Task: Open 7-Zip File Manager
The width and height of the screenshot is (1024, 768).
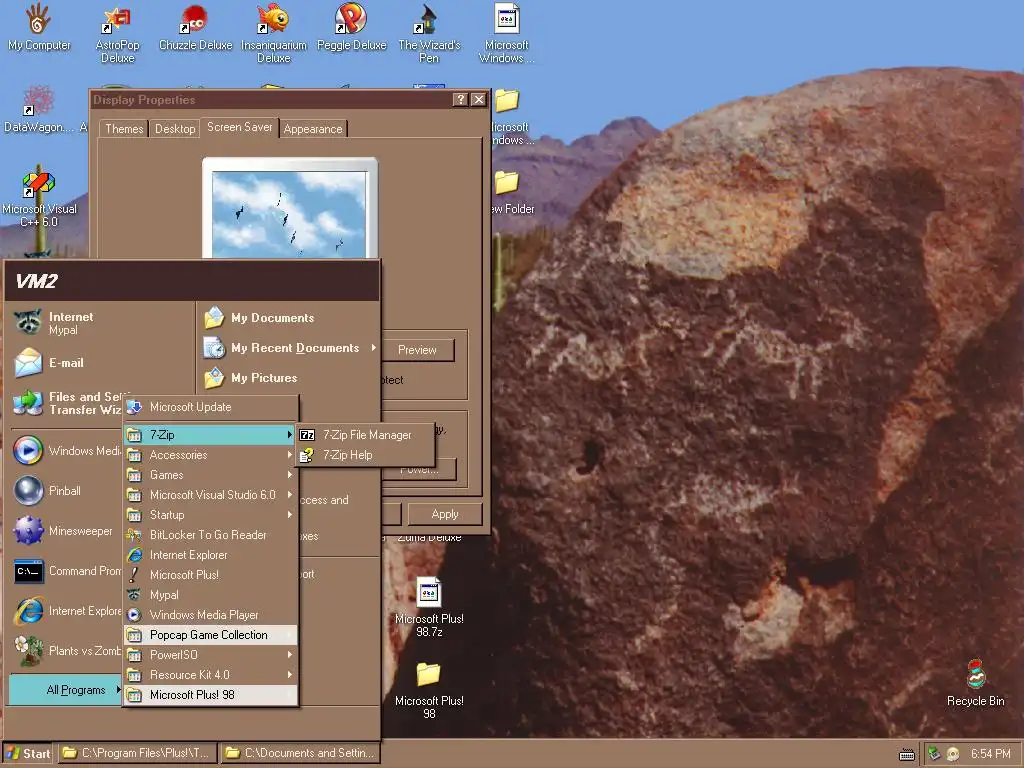Action: (x=365, y=435)
